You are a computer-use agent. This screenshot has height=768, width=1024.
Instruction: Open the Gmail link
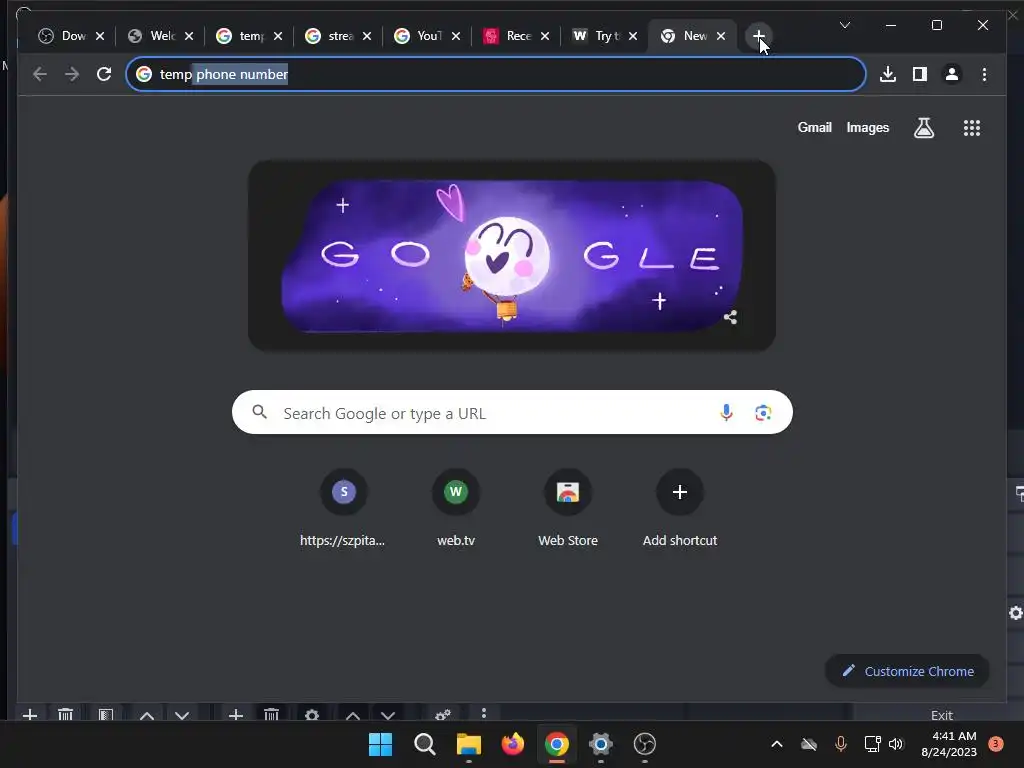814,128
